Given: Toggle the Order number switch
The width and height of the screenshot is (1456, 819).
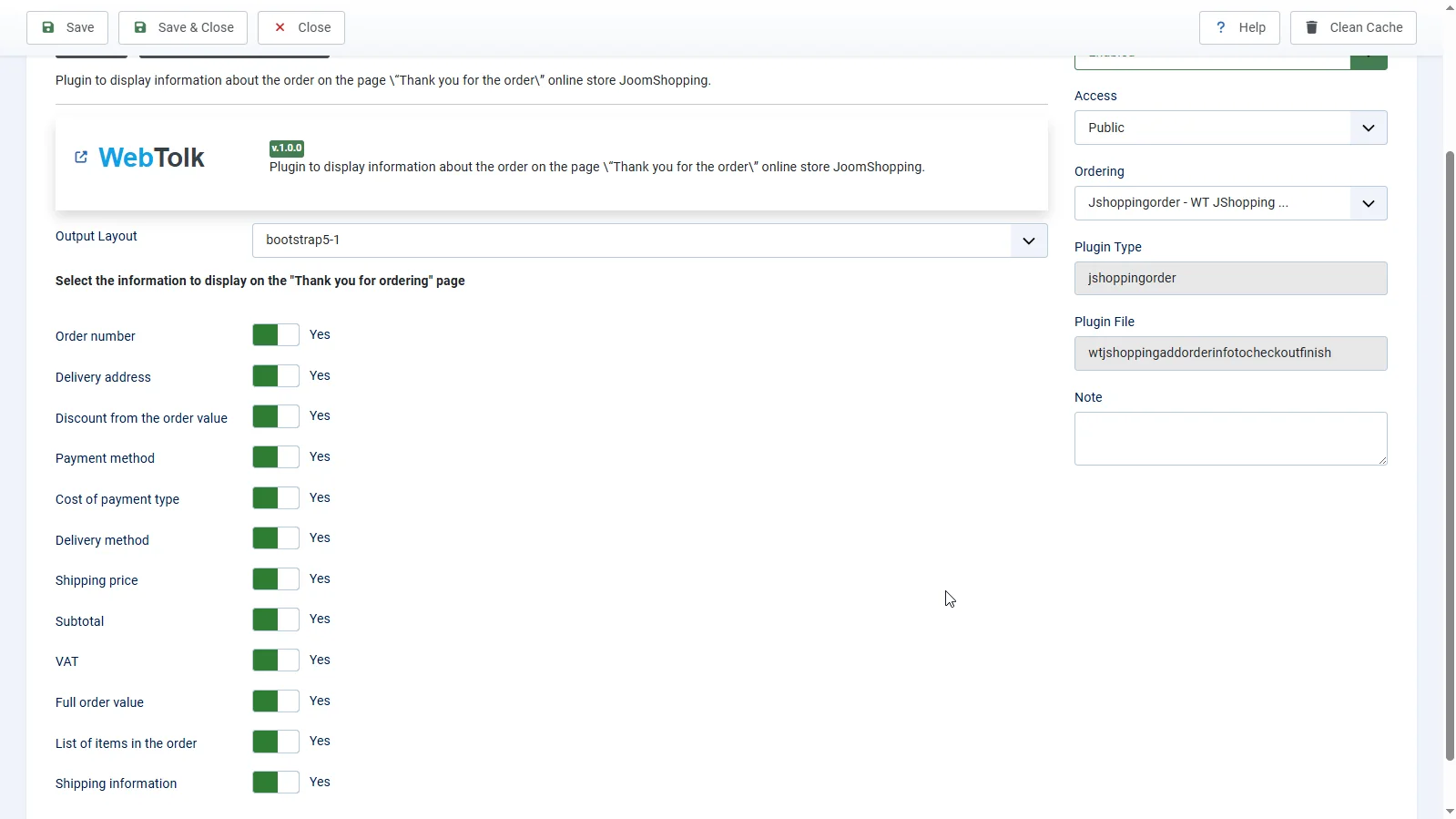Looking at the screenshot, I should pos(276,335).
